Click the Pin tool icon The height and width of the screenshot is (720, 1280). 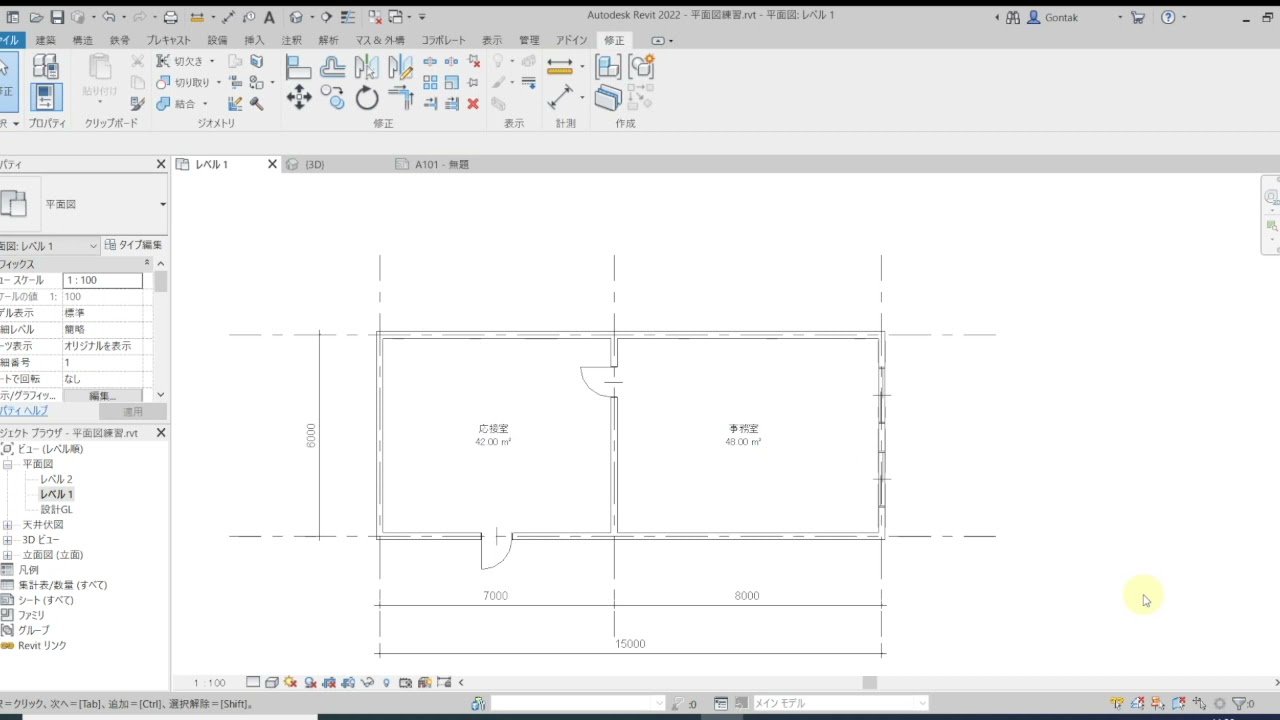[473, 83]
